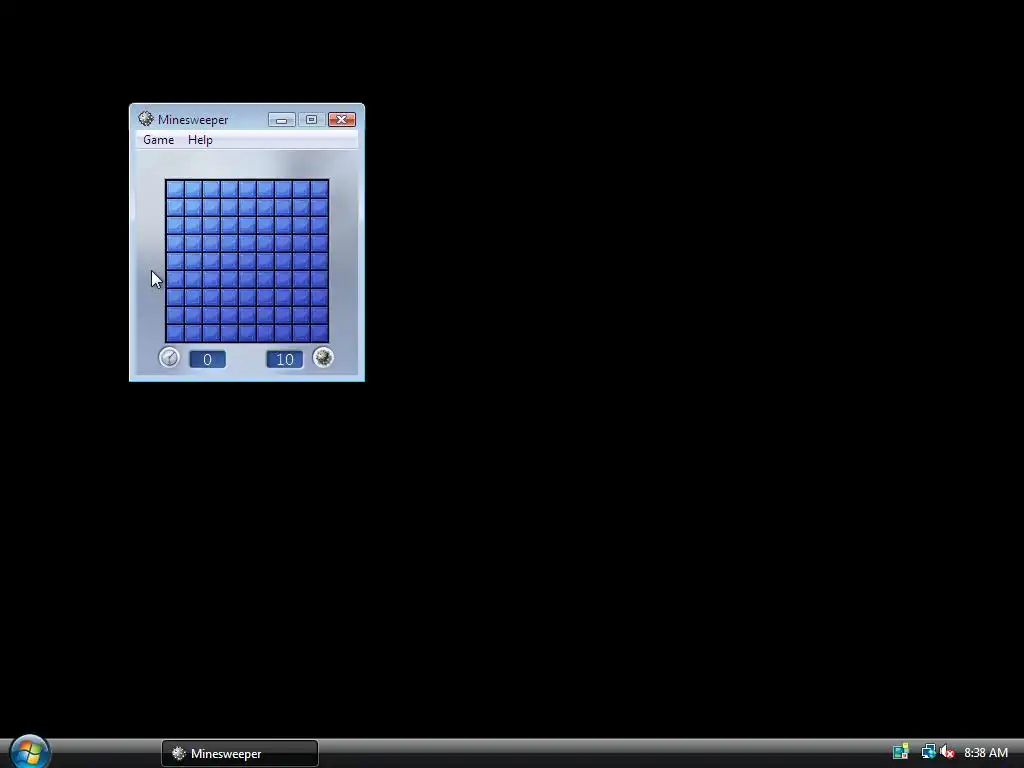Click the timer display showing 0
The width and height of the screenshot is (1024, 768).
(x=208, y=359)
